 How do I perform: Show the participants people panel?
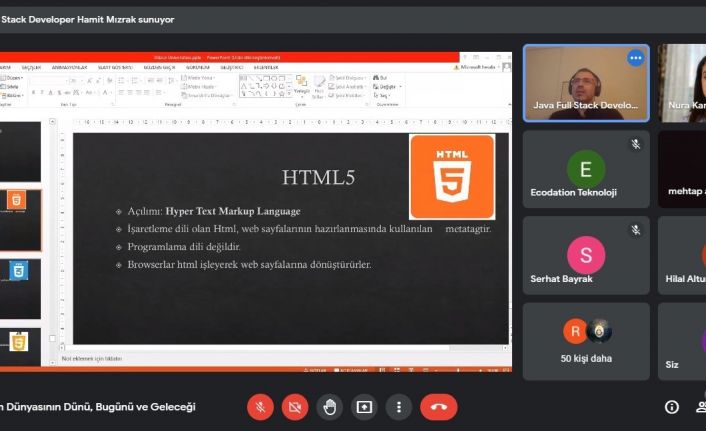(x=701, y=407)
